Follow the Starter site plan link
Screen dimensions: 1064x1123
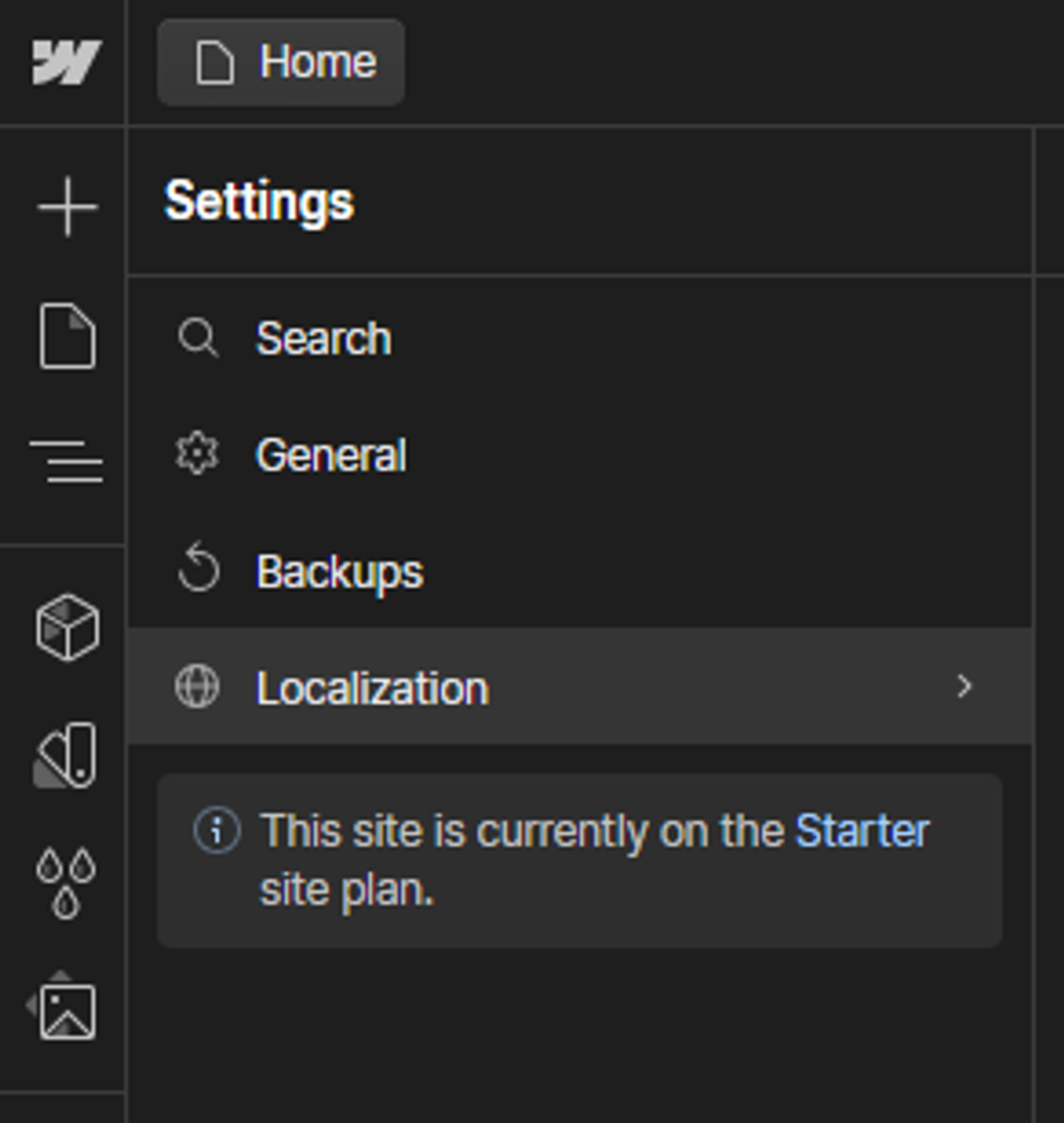point(861,831)
